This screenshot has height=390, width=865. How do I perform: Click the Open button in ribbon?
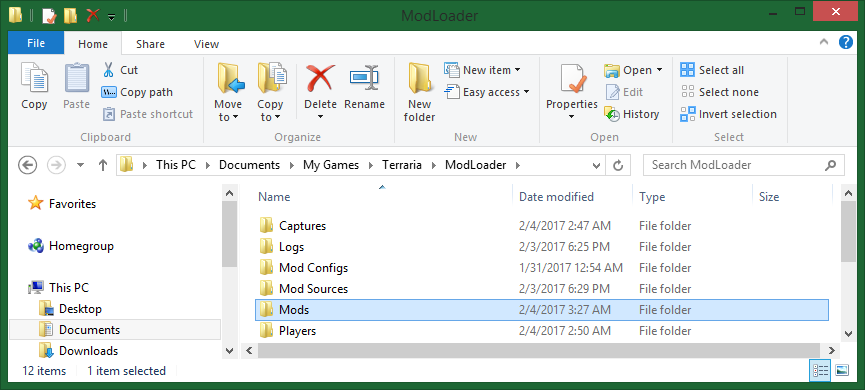[629, 70]
